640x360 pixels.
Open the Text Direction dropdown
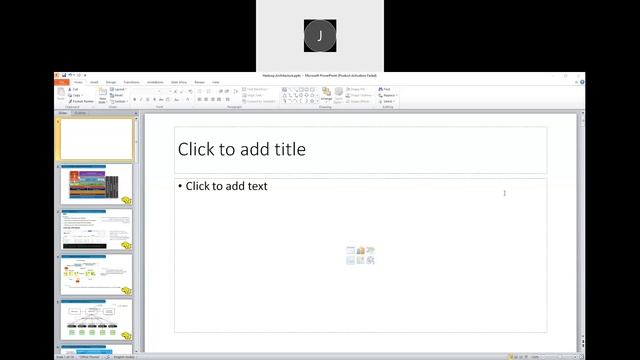(x=256, y=89)
